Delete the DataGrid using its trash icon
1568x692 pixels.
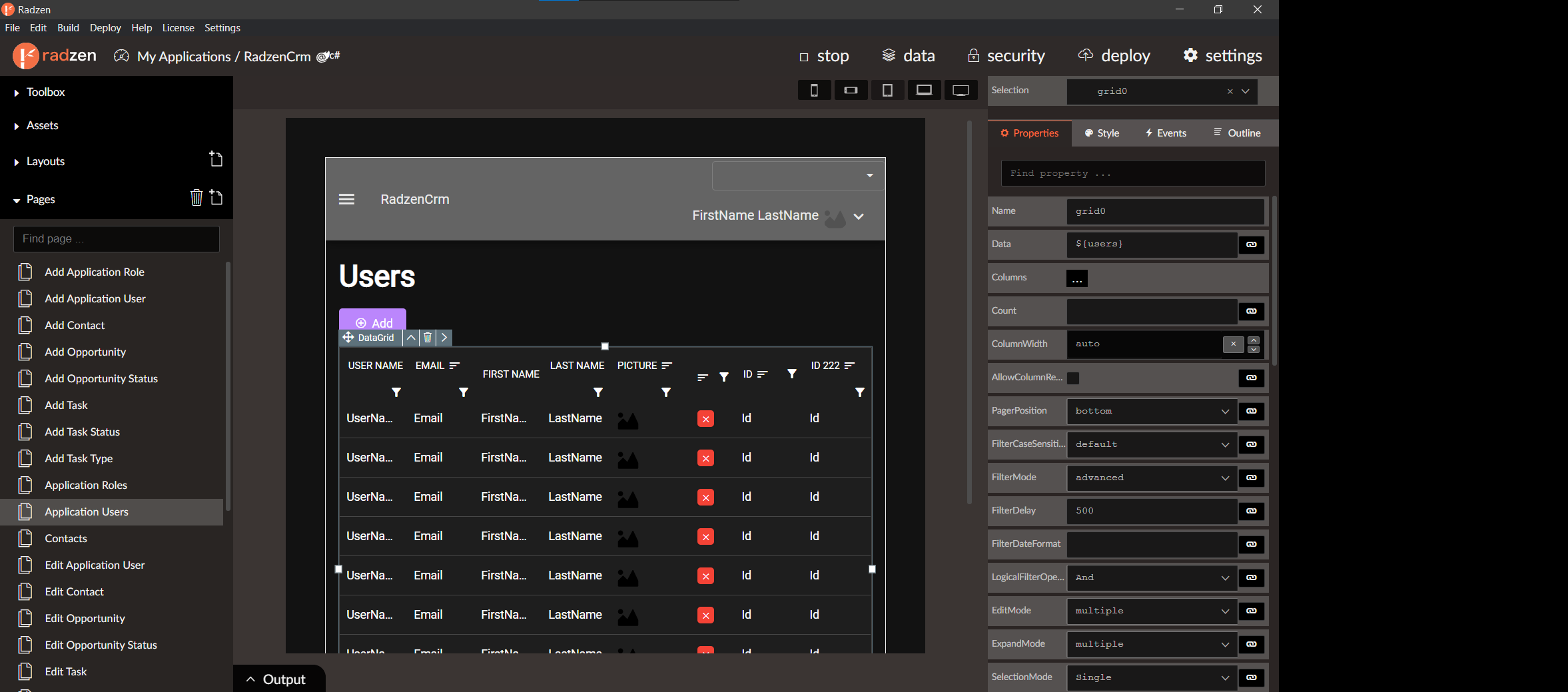[428, 338]
